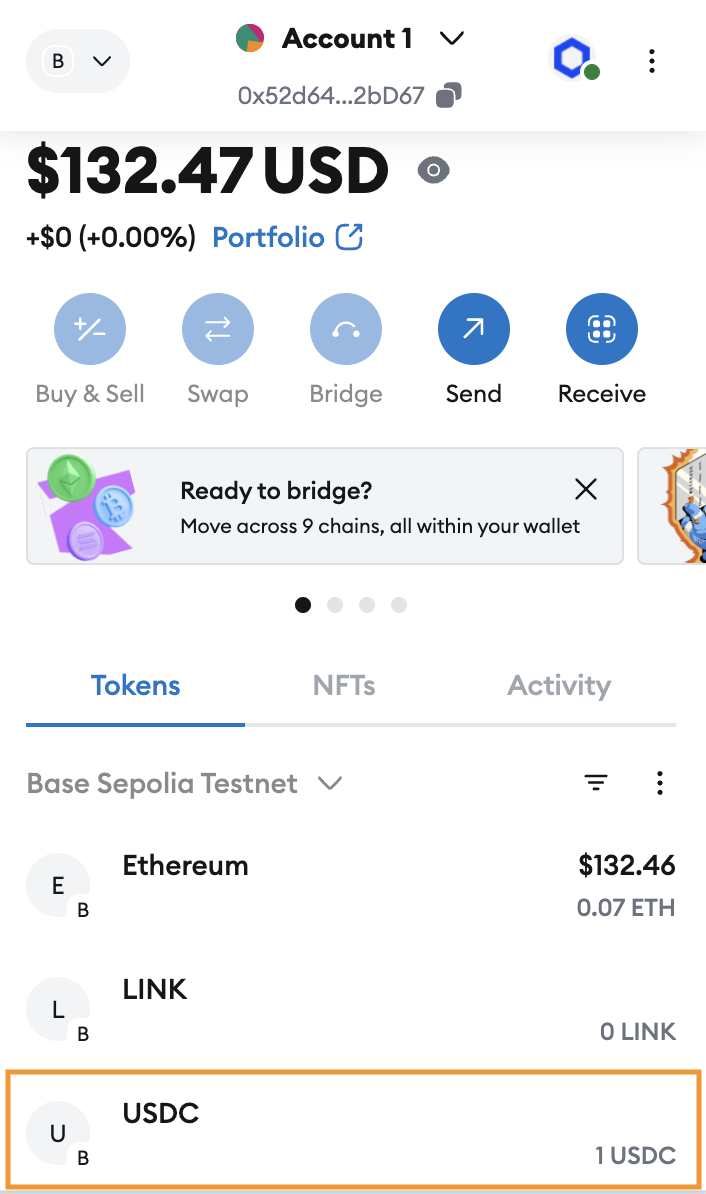Copy the account address icon

point(450,96)
